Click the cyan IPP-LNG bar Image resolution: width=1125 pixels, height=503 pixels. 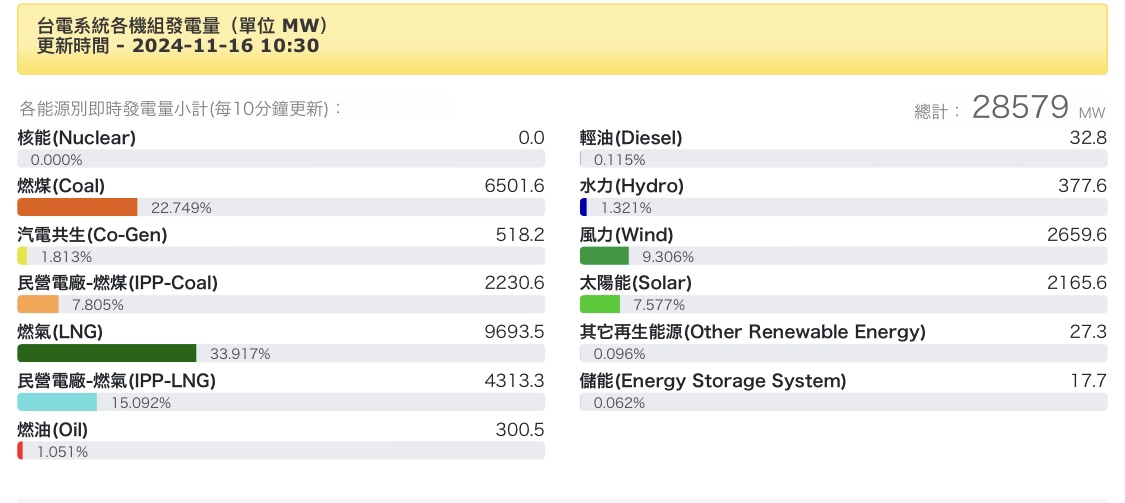click(57, 402)
